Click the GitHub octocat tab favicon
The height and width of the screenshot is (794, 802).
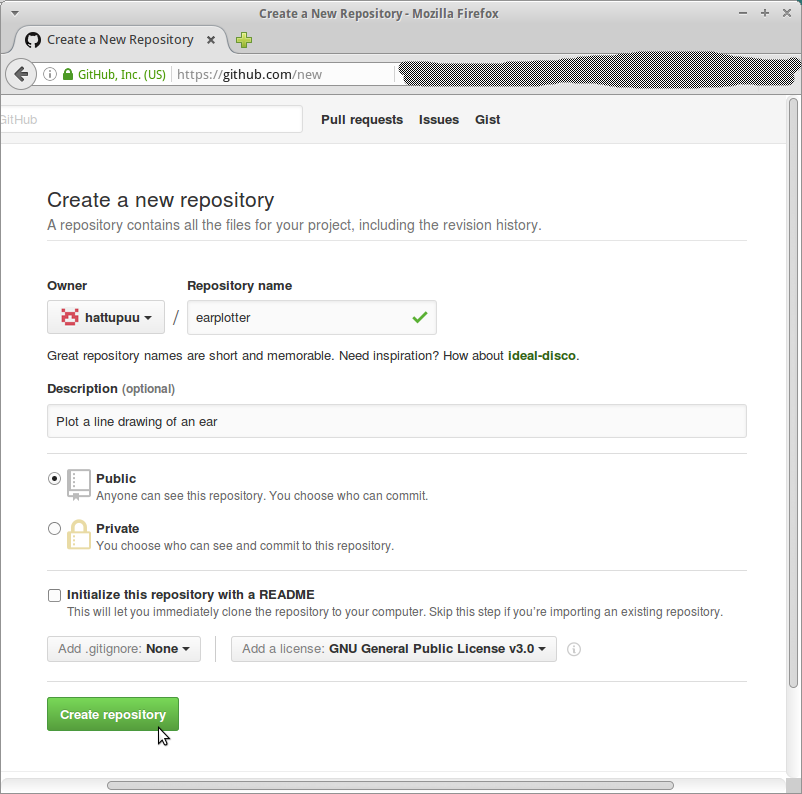point(33,40)
